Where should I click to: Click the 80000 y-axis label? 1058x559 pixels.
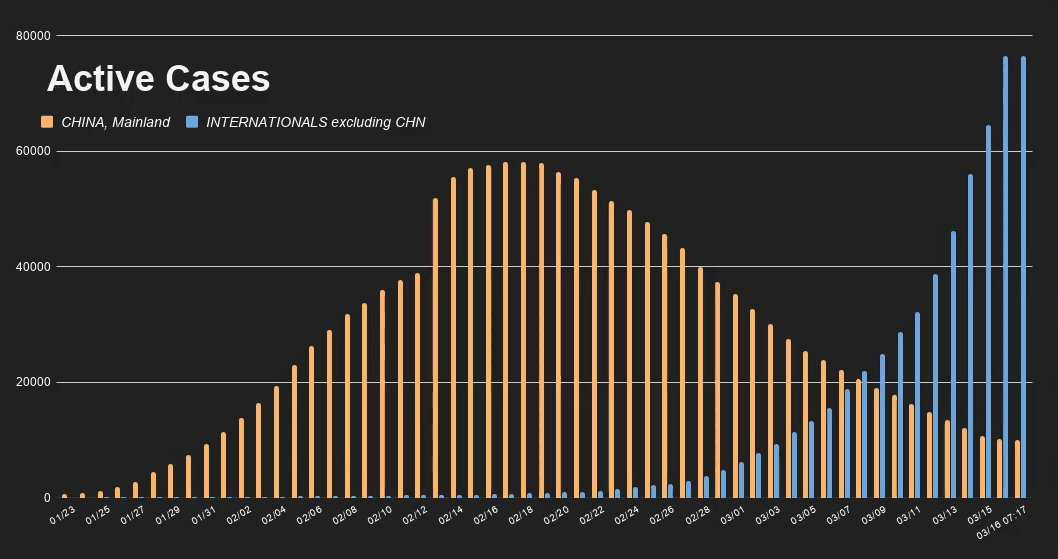(34, 36)
